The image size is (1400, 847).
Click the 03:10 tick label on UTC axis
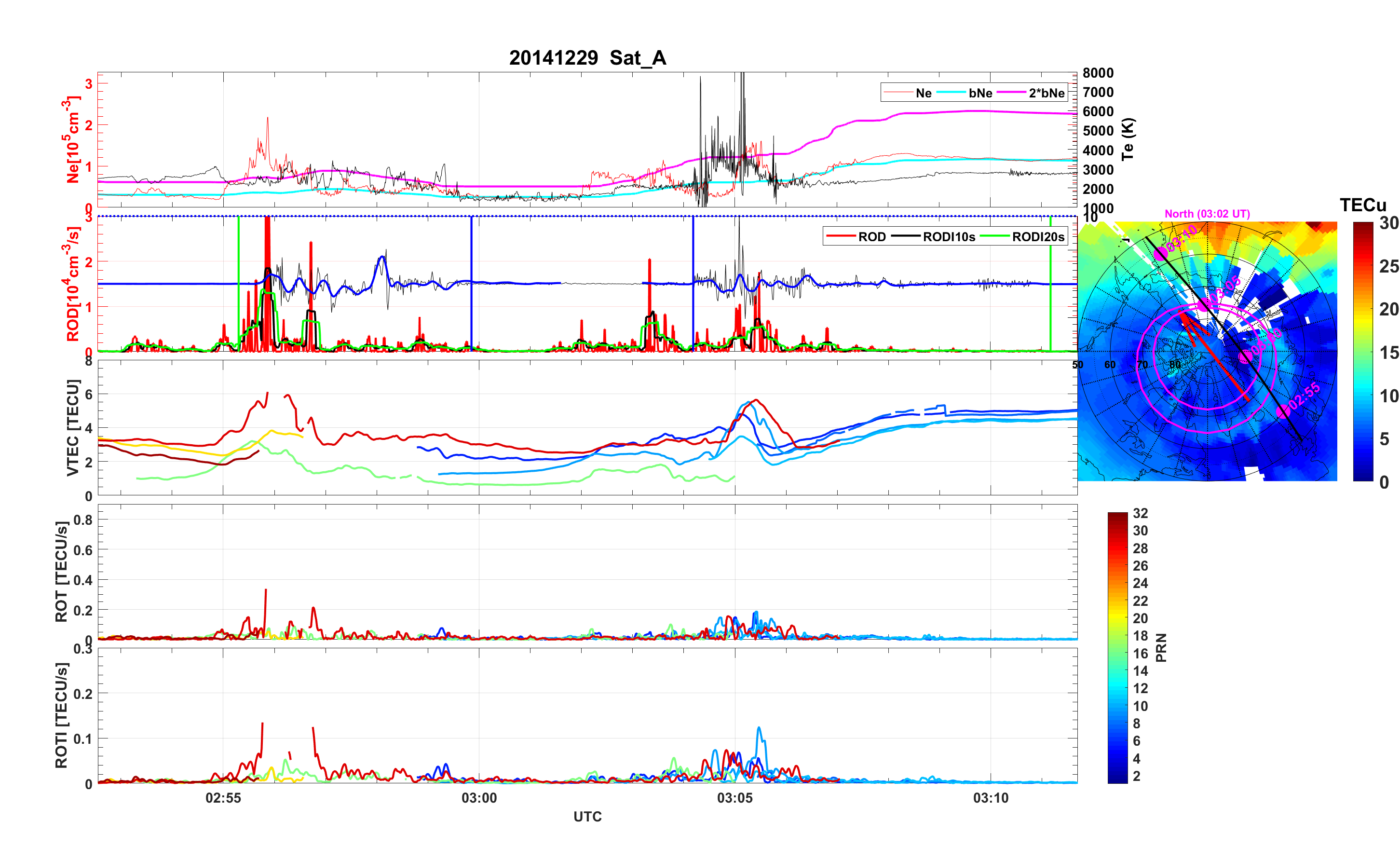tap(991, 798)
